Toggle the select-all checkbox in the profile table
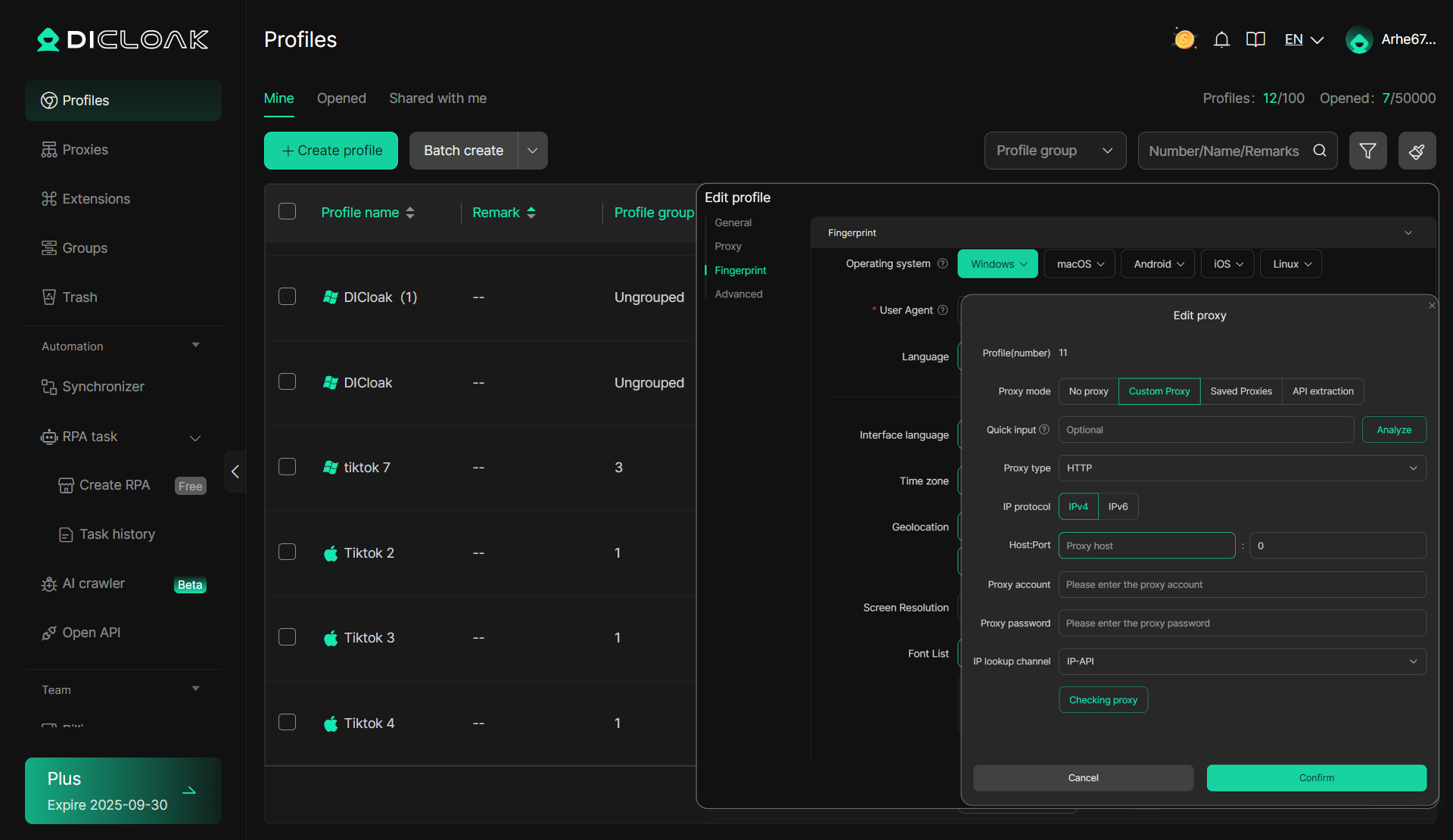This screenshot has width=1453, height=840. click(x=287, y=211)
